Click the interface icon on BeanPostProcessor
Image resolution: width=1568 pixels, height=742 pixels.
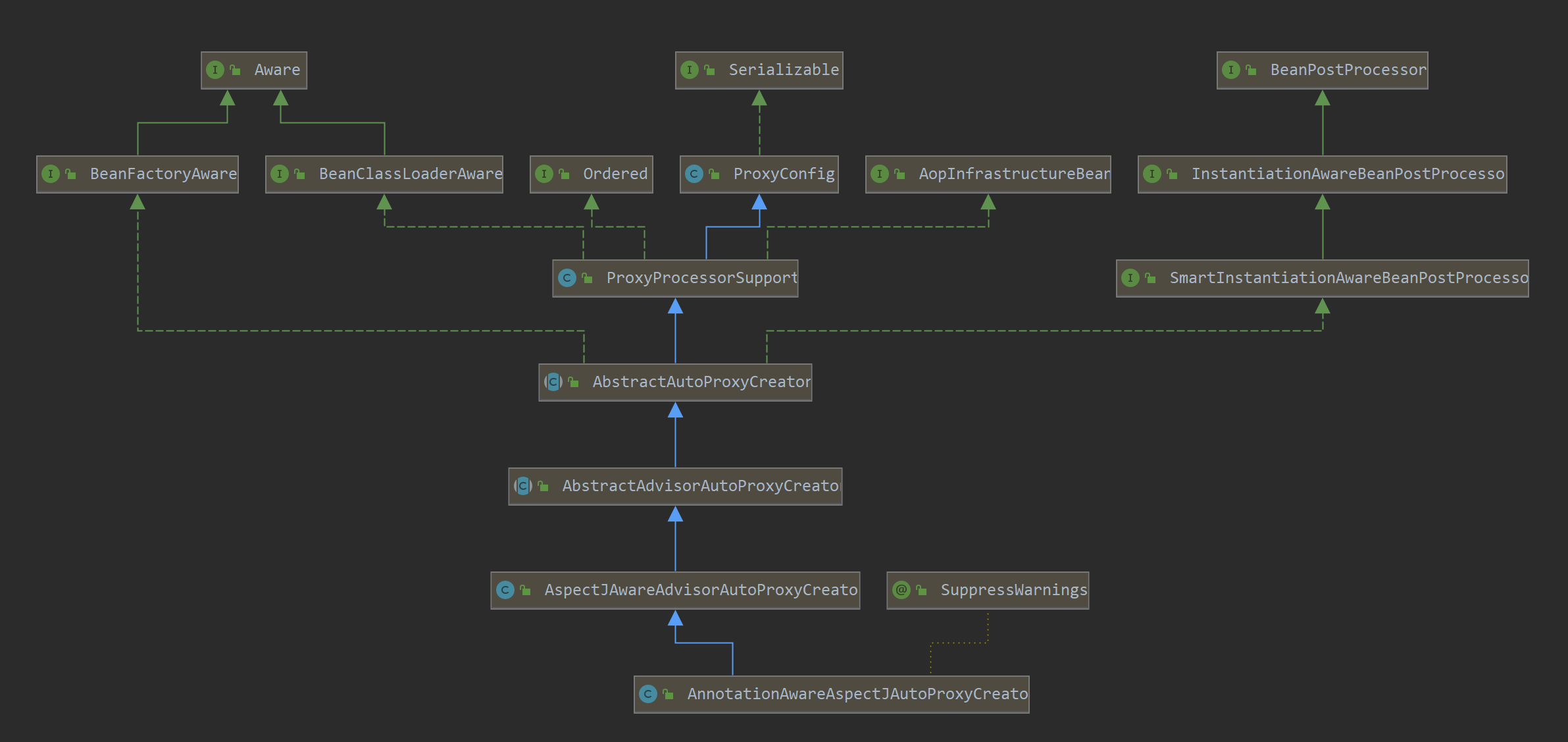[x=1231, y=70]
